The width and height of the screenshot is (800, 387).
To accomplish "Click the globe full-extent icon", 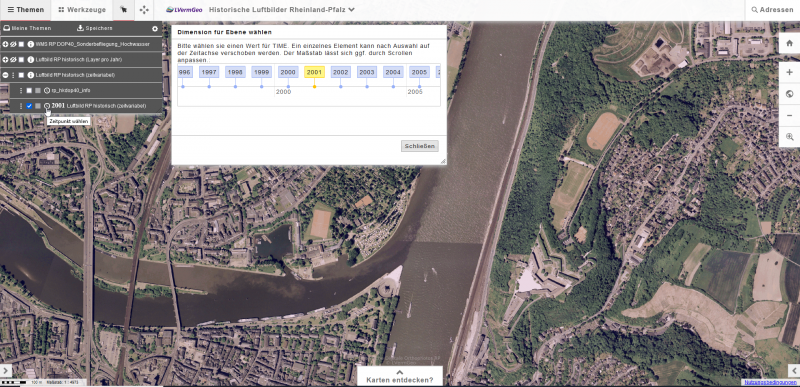I will click(x=789, y=94).
